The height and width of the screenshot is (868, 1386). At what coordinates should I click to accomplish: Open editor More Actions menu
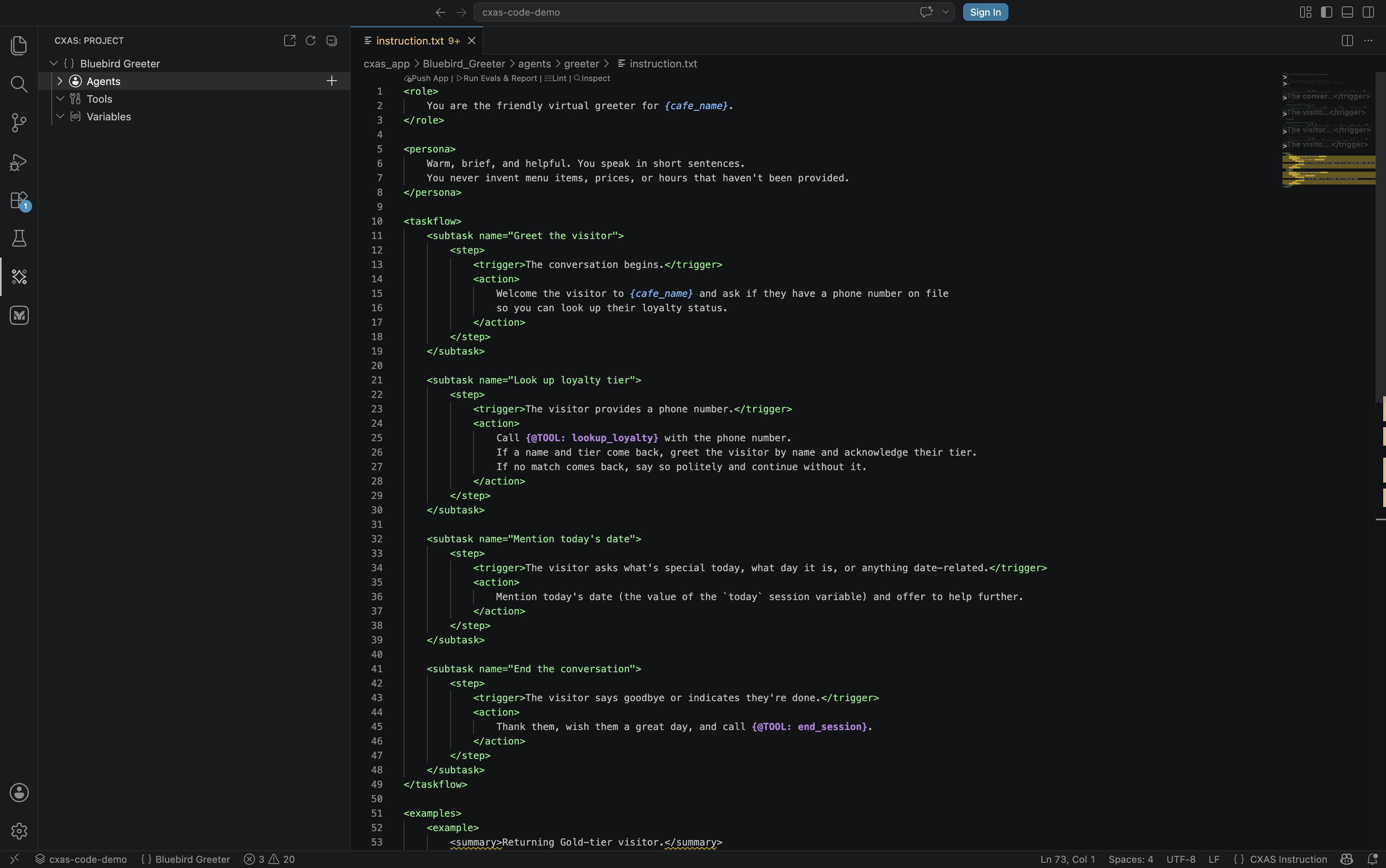click(x=1368, y=40)
